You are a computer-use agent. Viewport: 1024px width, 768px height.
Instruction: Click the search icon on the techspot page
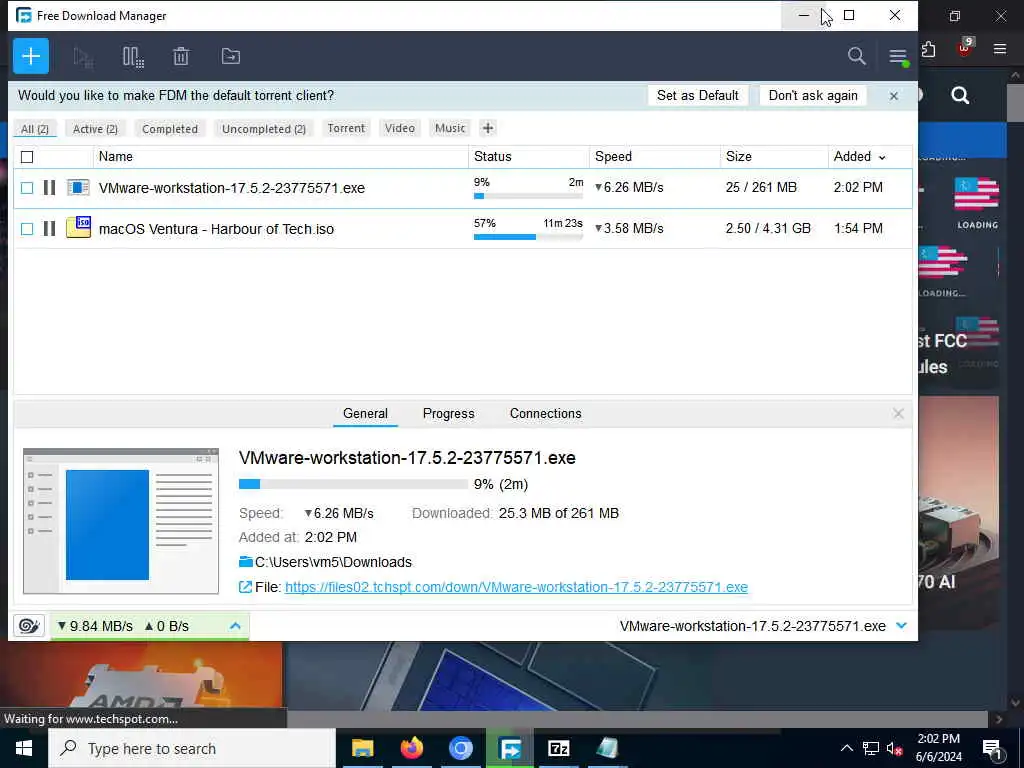tap(960, 96)
